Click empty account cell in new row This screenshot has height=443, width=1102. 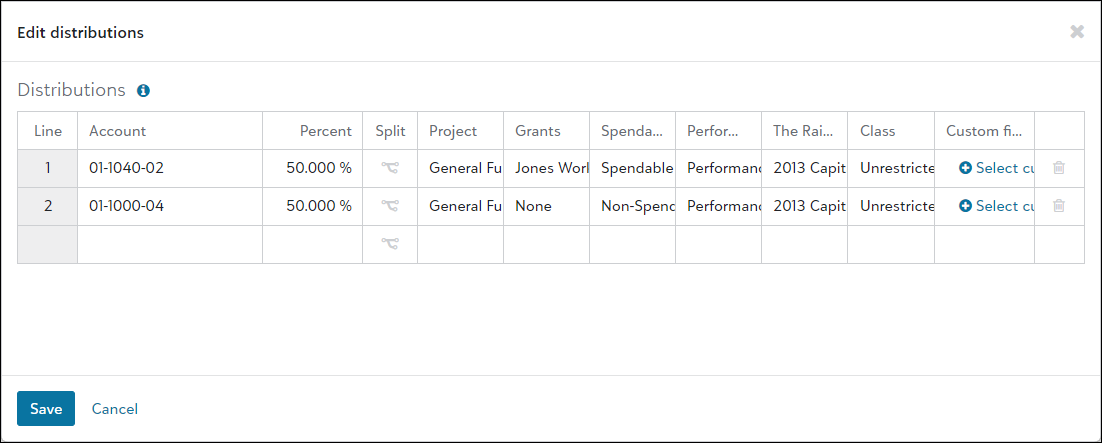coord(169,244)
